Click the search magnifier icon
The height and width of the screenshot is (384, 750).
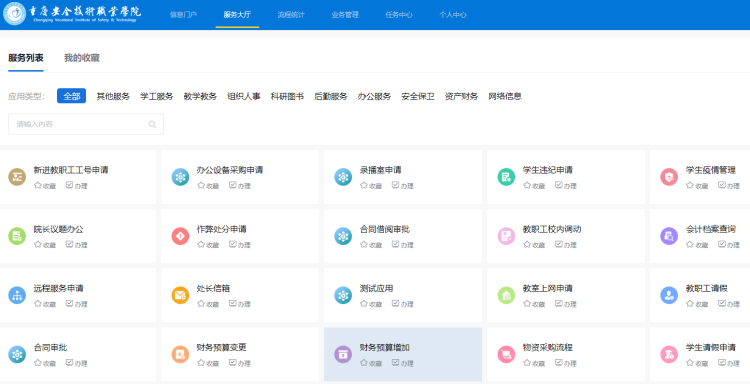tap(152, 124)
